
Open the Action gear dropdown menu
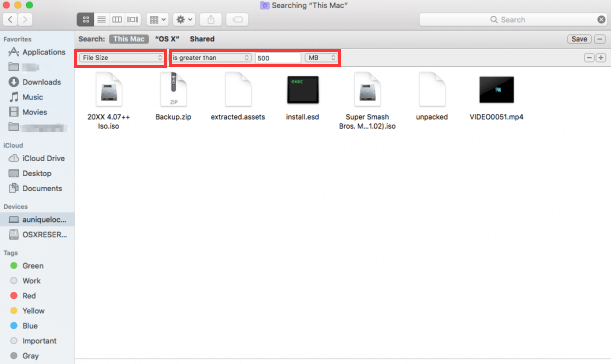coord(184,19)
